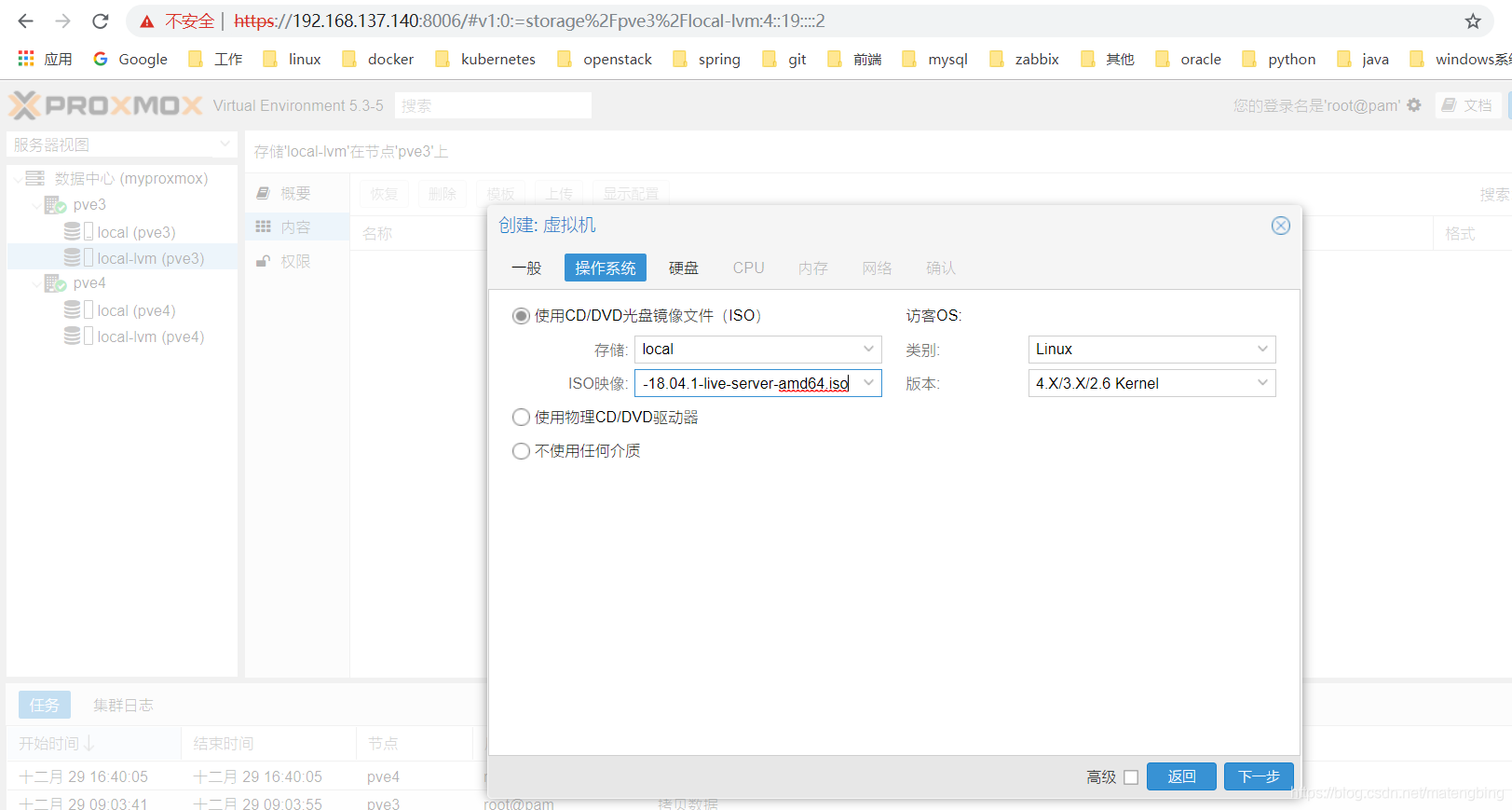Open the openstack bookmark folder
1512x810 pixels.
[605, 59]
